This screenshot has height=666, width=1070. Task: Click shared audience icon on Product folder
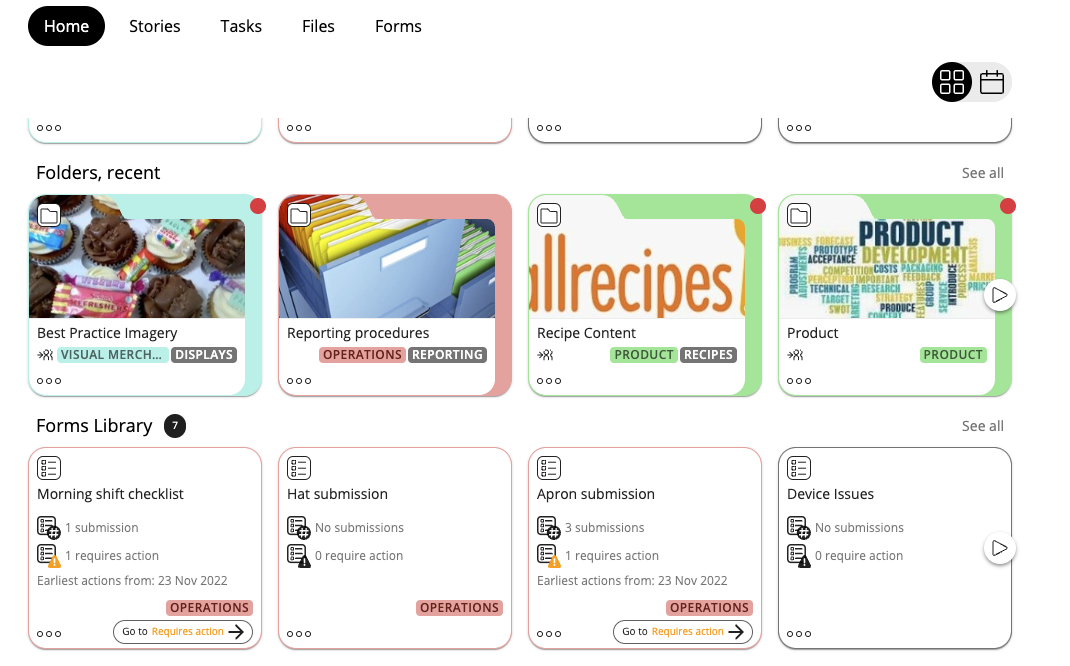795,355
